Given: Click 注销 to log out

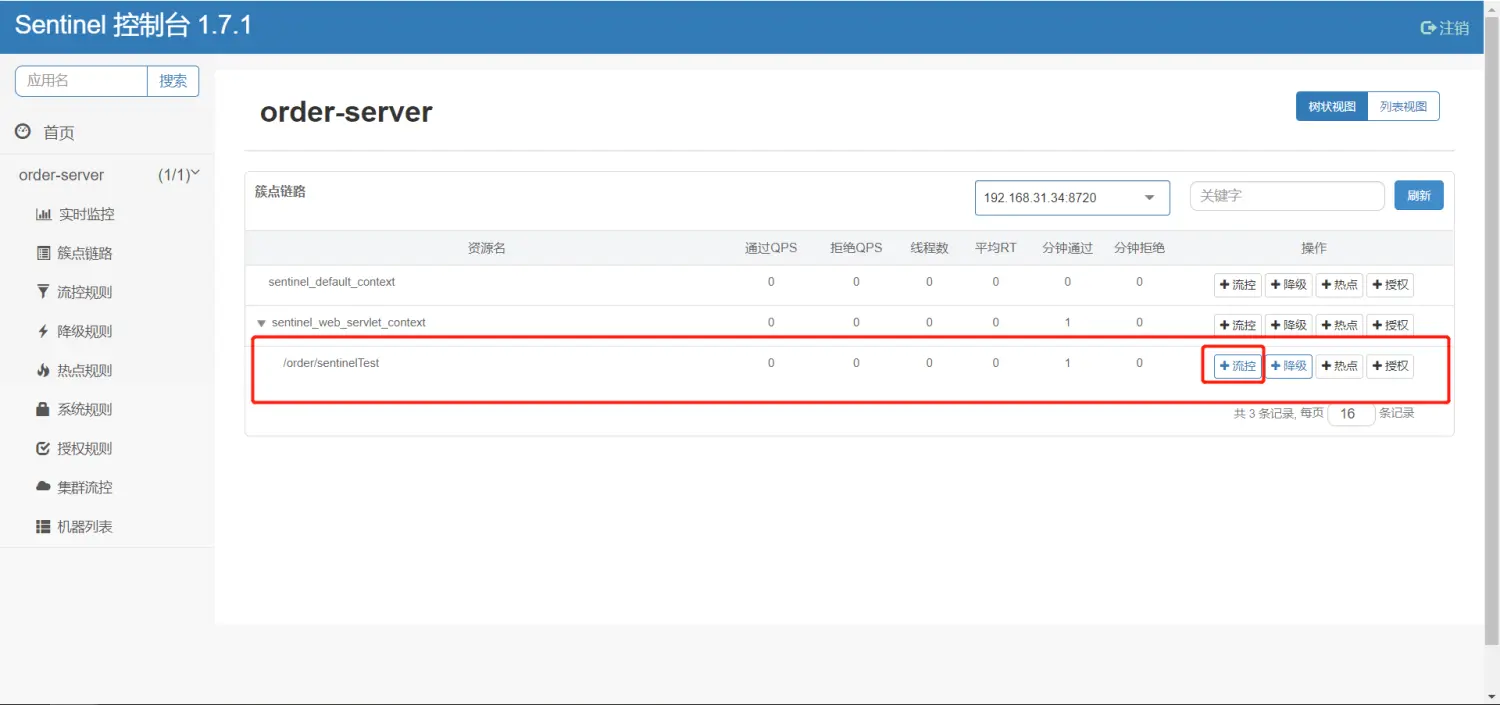Looking at the screenshot, I should 1445,28.
